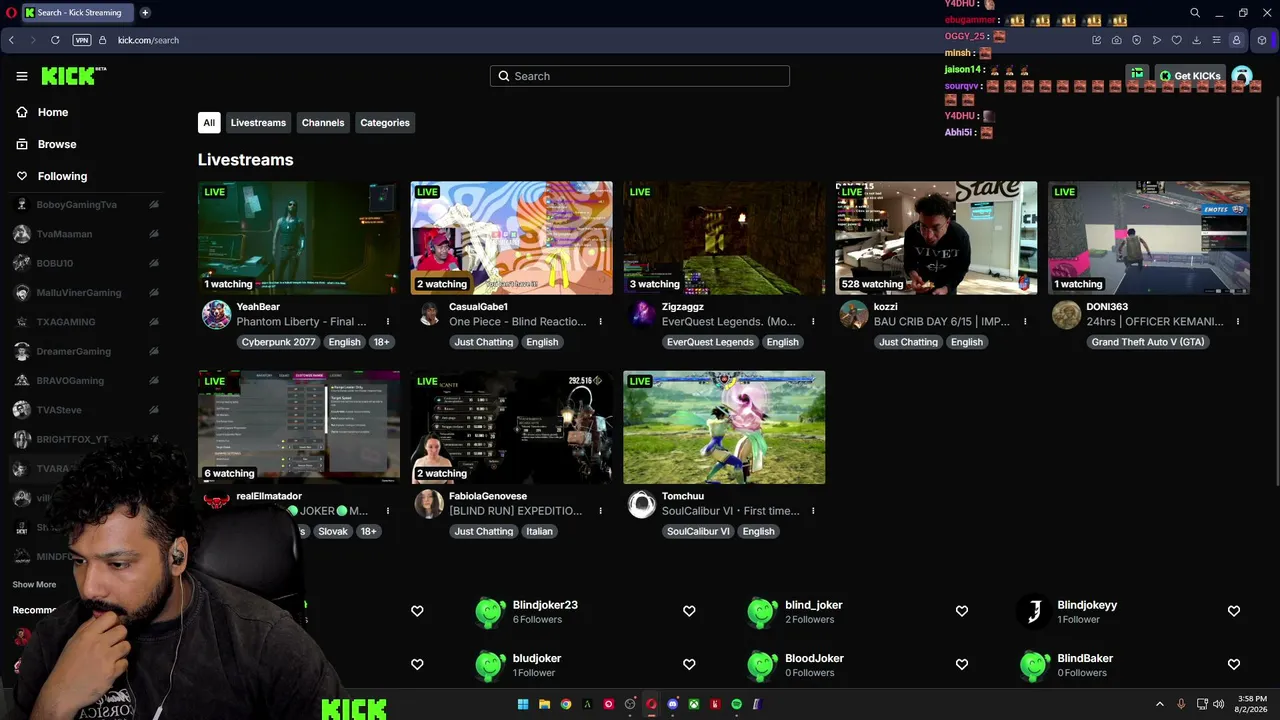Open Discord from the taskbar
1280x720 pixels.
[673, 704]
